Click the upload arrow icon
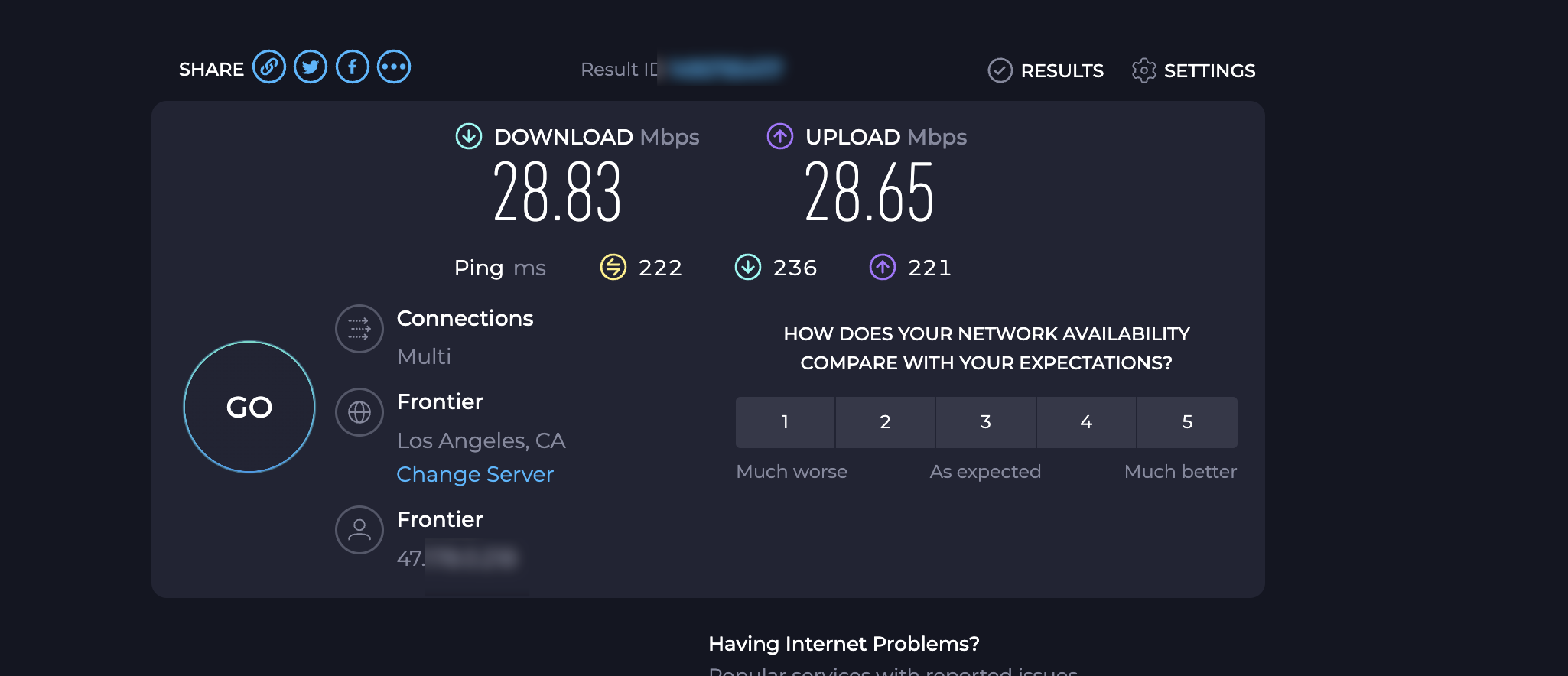The image size is (1568, 676). [779, 137]
